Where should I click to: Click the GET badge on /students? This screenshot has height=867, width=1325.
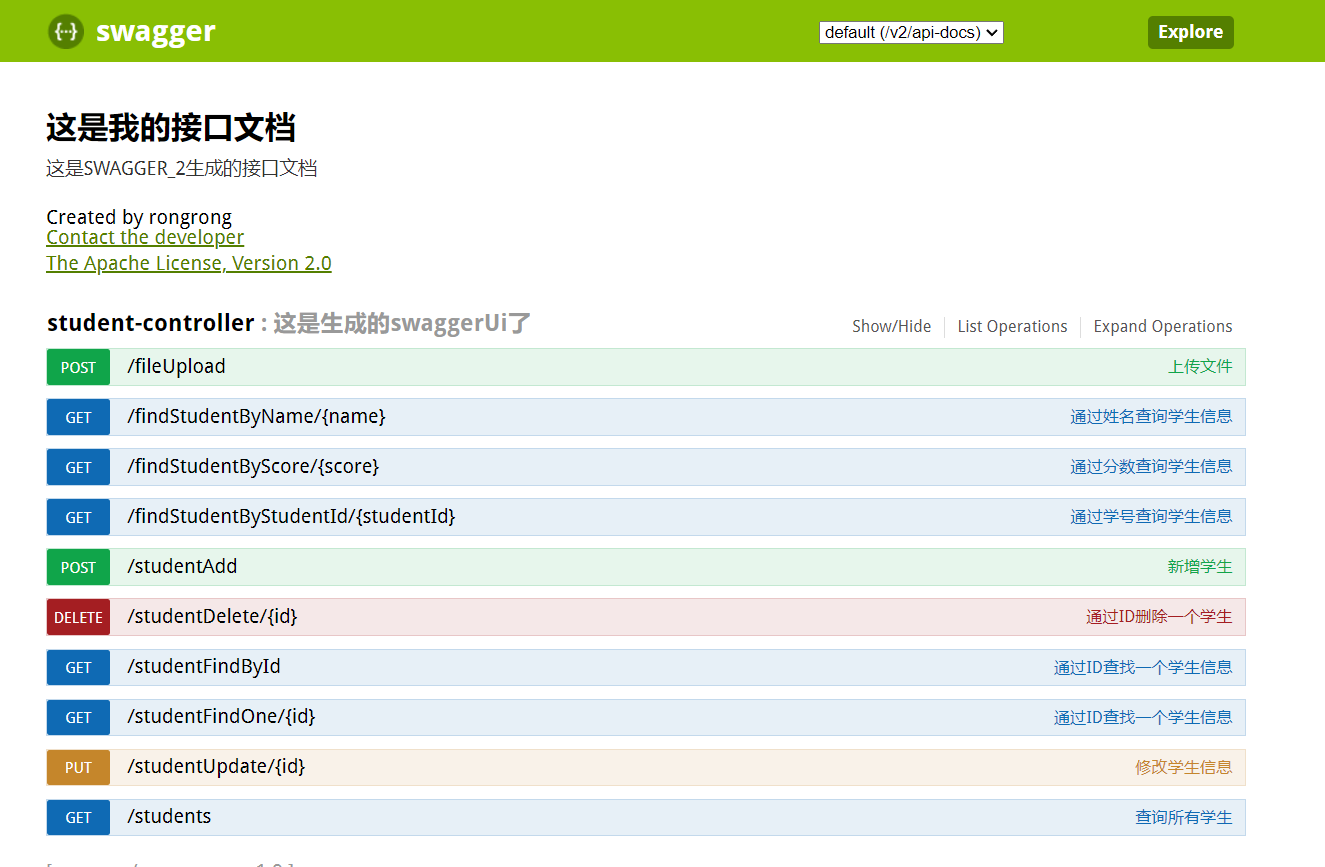(x=78, y=817)
